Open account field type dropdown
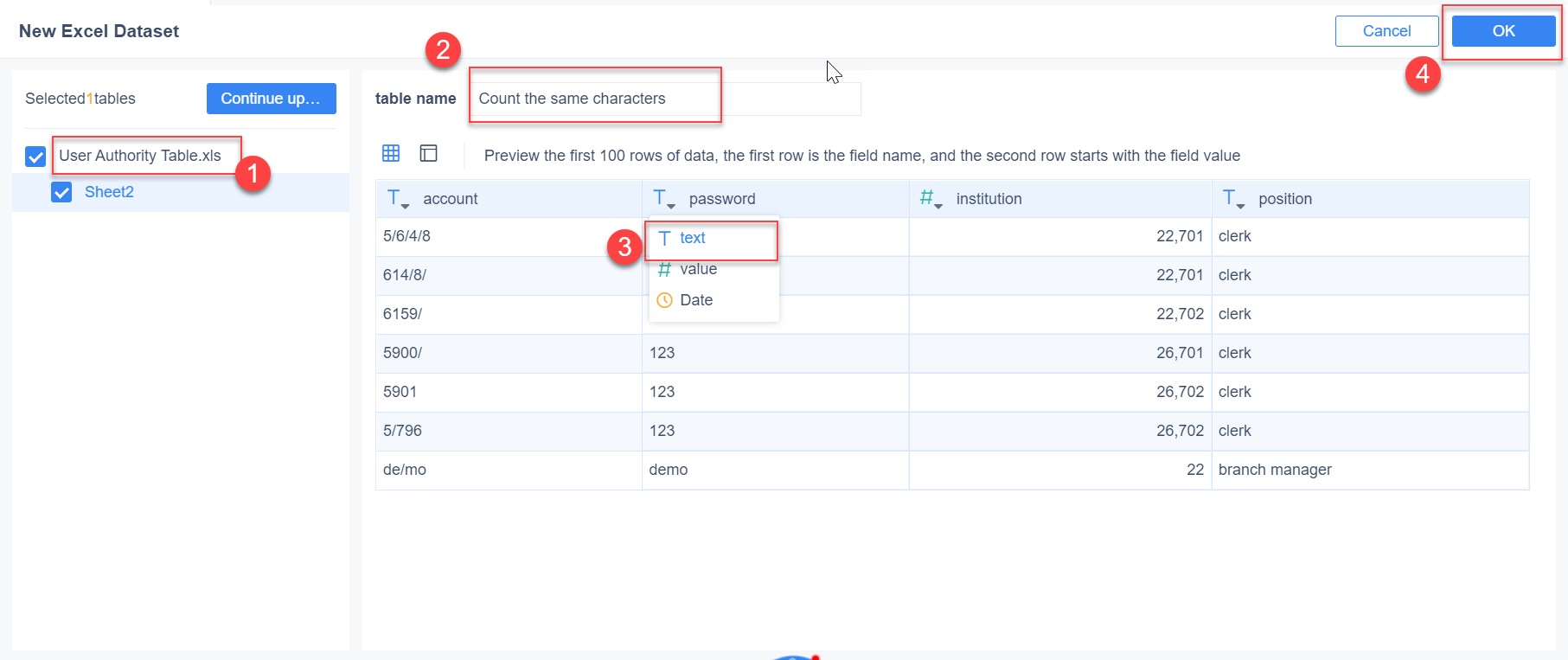Screen dimensions: 1568x660 point(398,199)
